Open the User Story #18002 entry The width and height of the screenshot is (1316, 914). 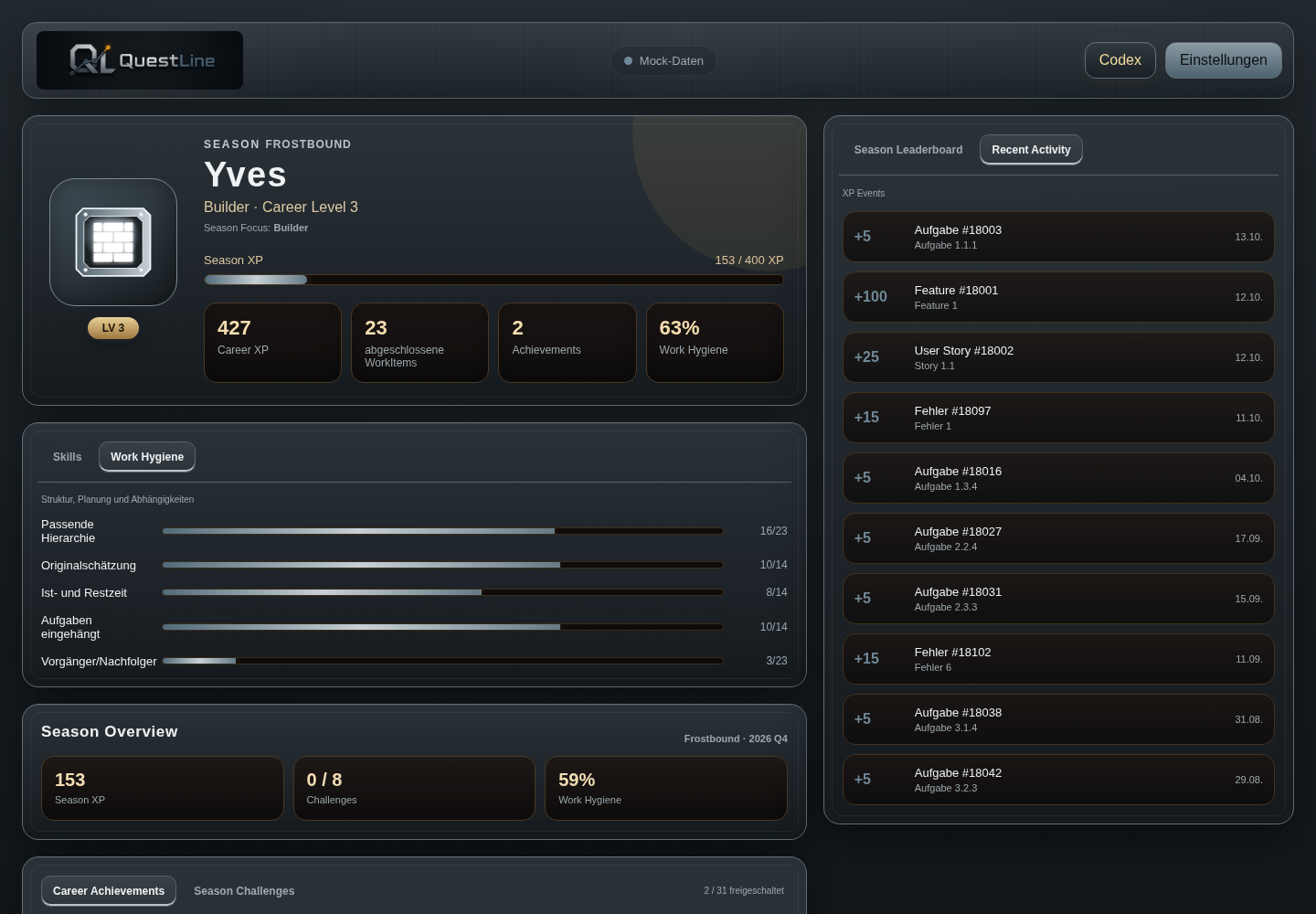pos(1058,357)
